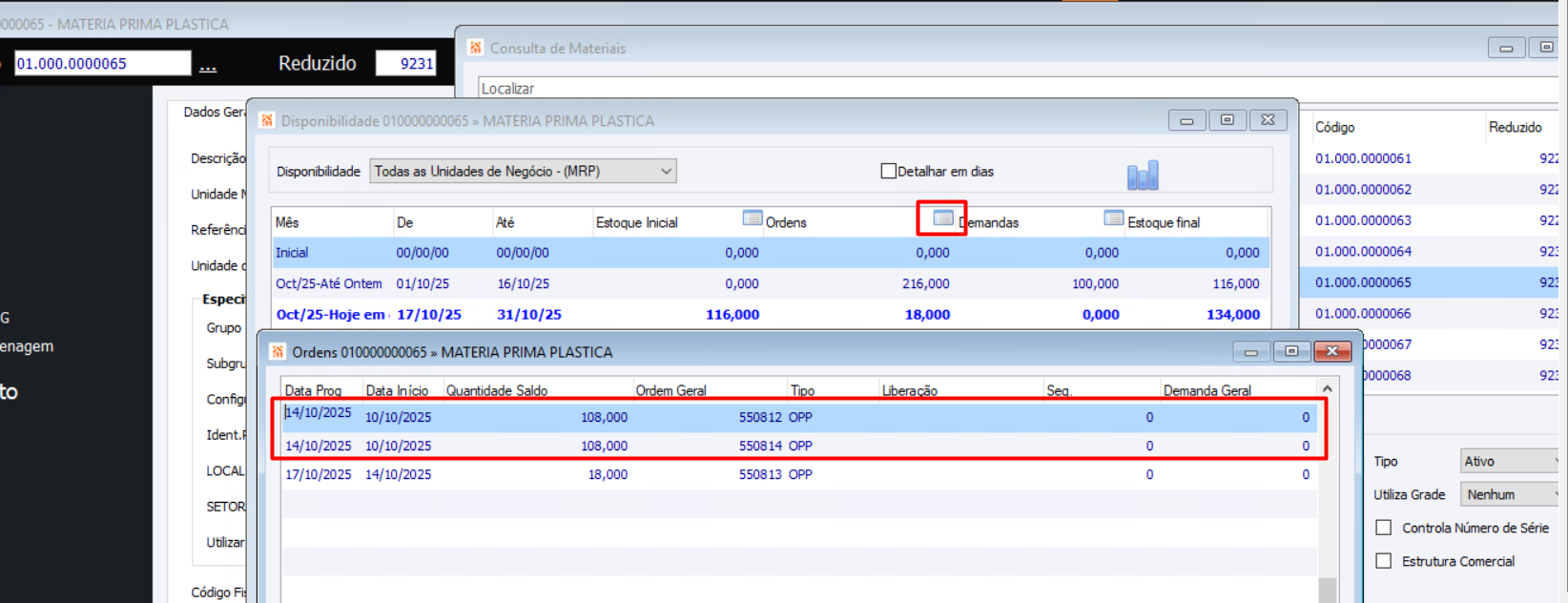Select order 550812 row in Ordens
Viewport: 1568px width, 603px height.
tap(799, 417)
